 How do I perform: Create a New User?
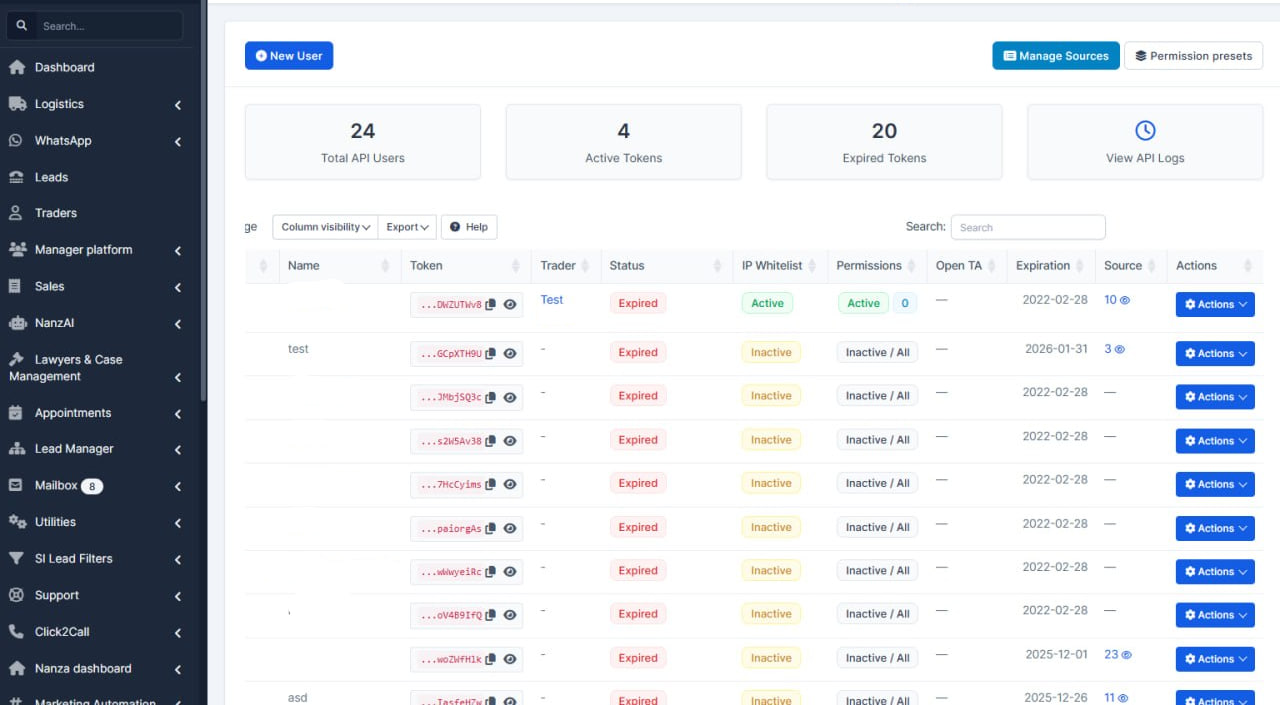(289, 56)
